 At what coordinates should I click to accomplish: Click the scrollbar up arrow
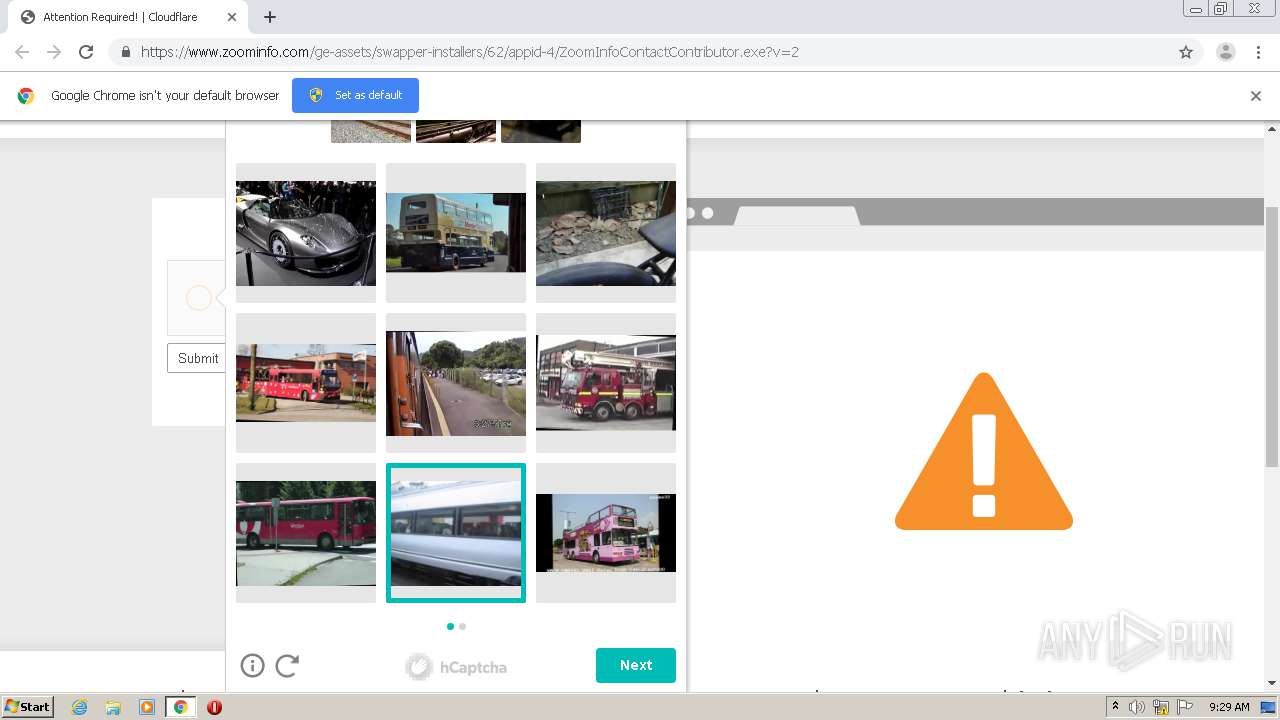(x=1272, y=128)
